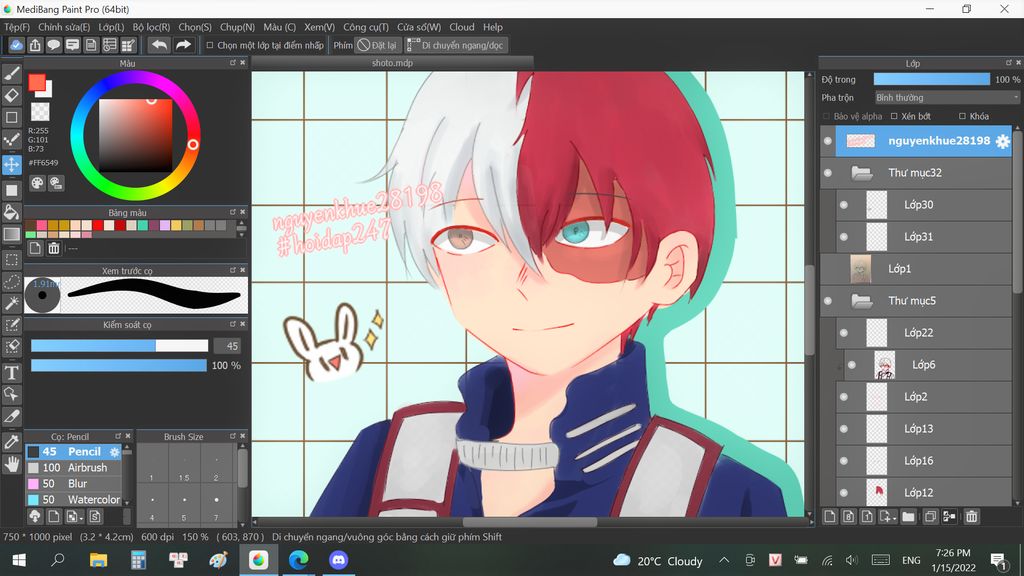Adjust layer opacity Độ trong slider
Screen dimensions: 1024x576
[x=932, y=79]
